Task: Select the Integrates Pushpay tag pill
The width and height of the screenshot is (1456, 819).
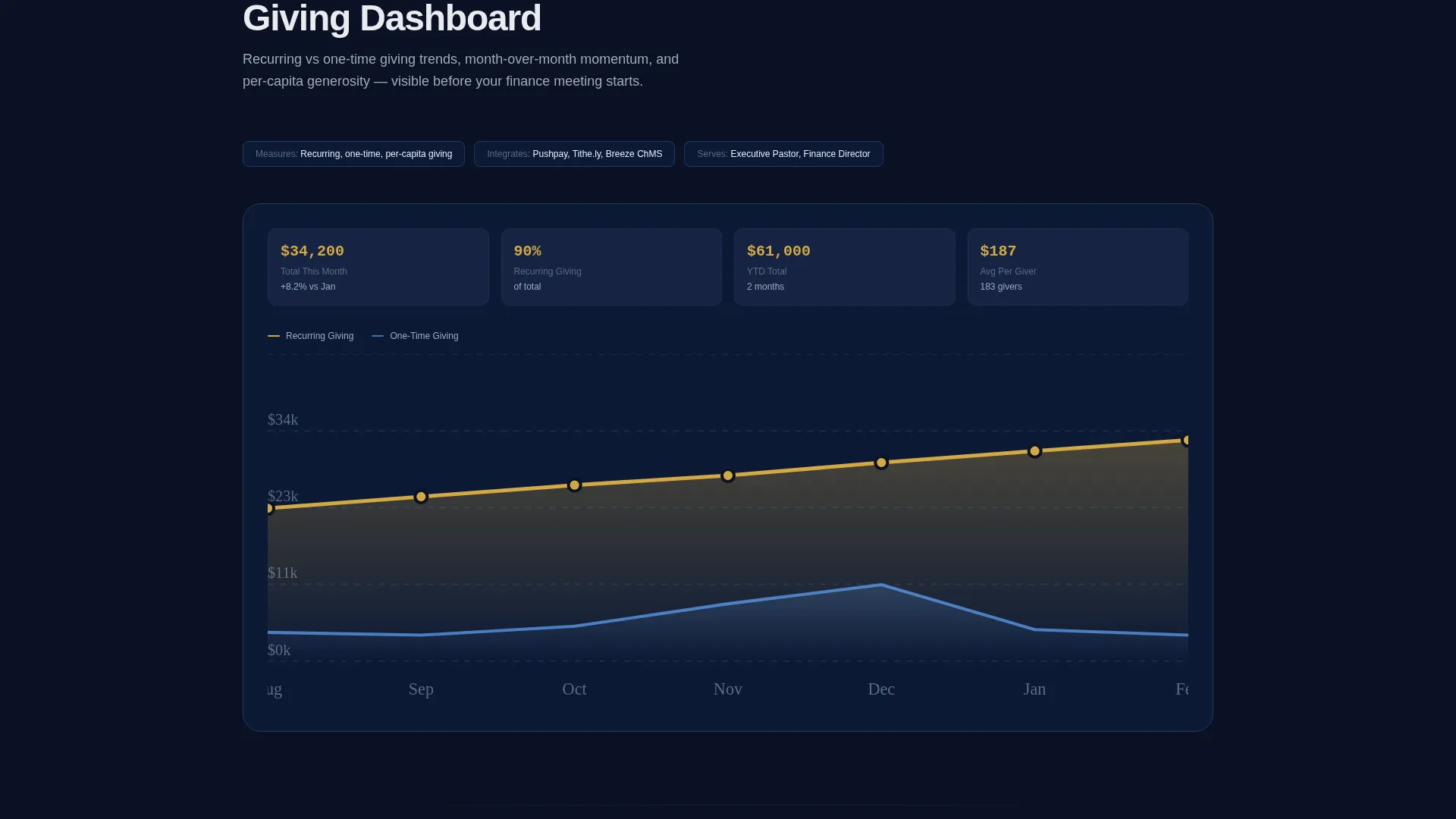Action: 574,154
